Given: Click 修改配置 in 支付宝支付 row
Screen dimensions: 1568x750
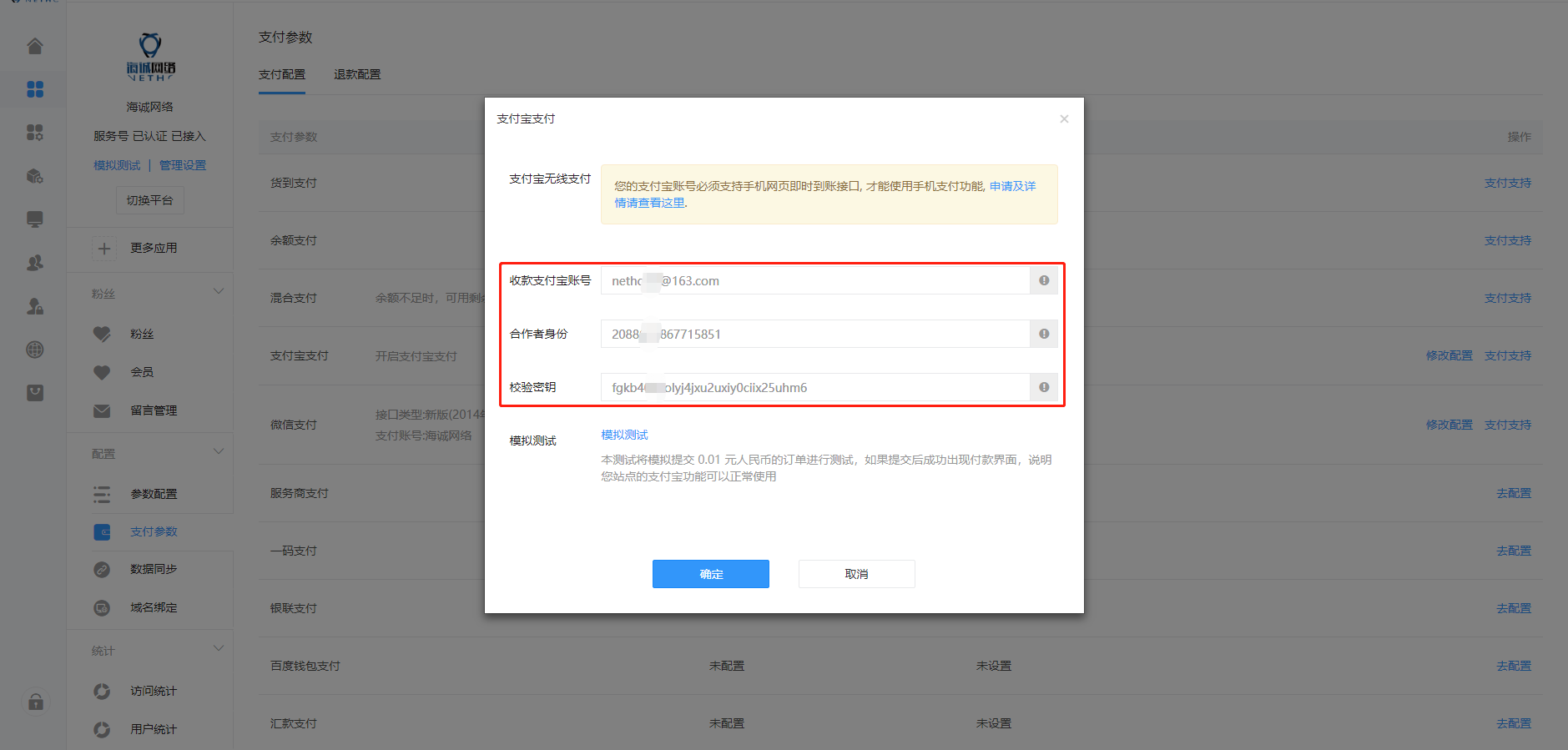Looking at the screenshot, I should (x=1450, y=355).
